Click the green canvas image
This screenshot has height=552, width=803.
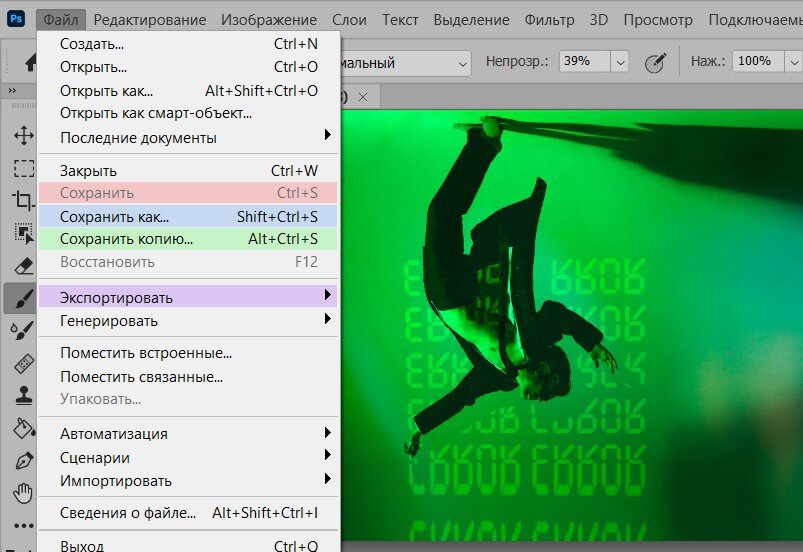point(572,325)
